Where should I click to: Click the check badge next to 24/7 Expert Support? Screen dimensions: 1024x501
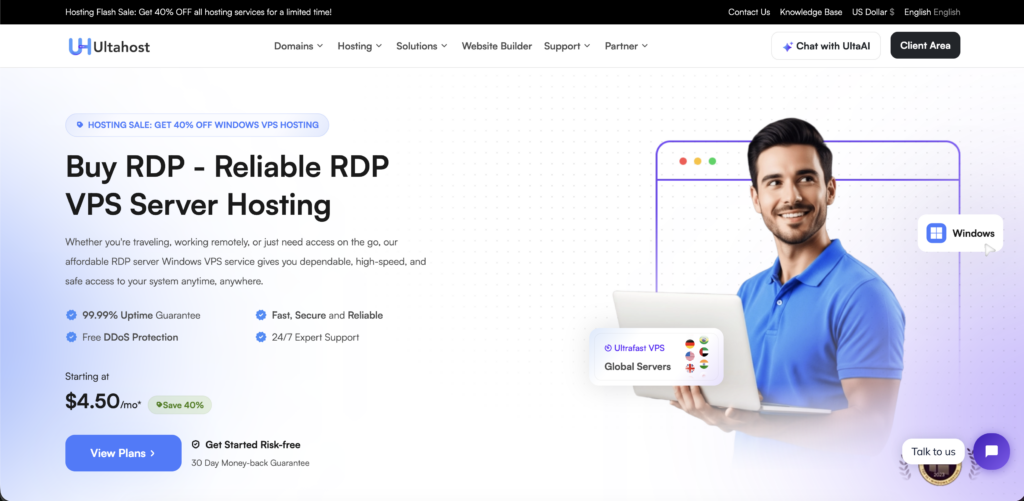pos(261,337)
